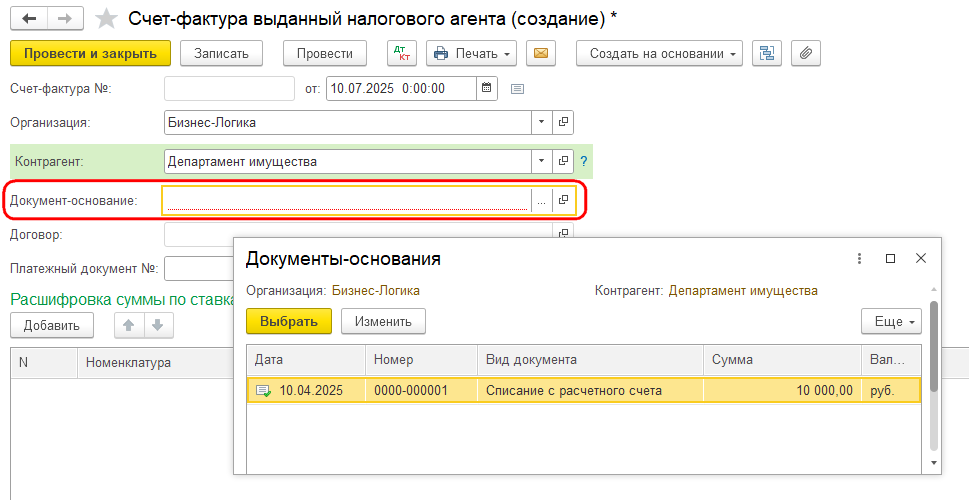Open the Еще menu in the dialog

[892, 321]
